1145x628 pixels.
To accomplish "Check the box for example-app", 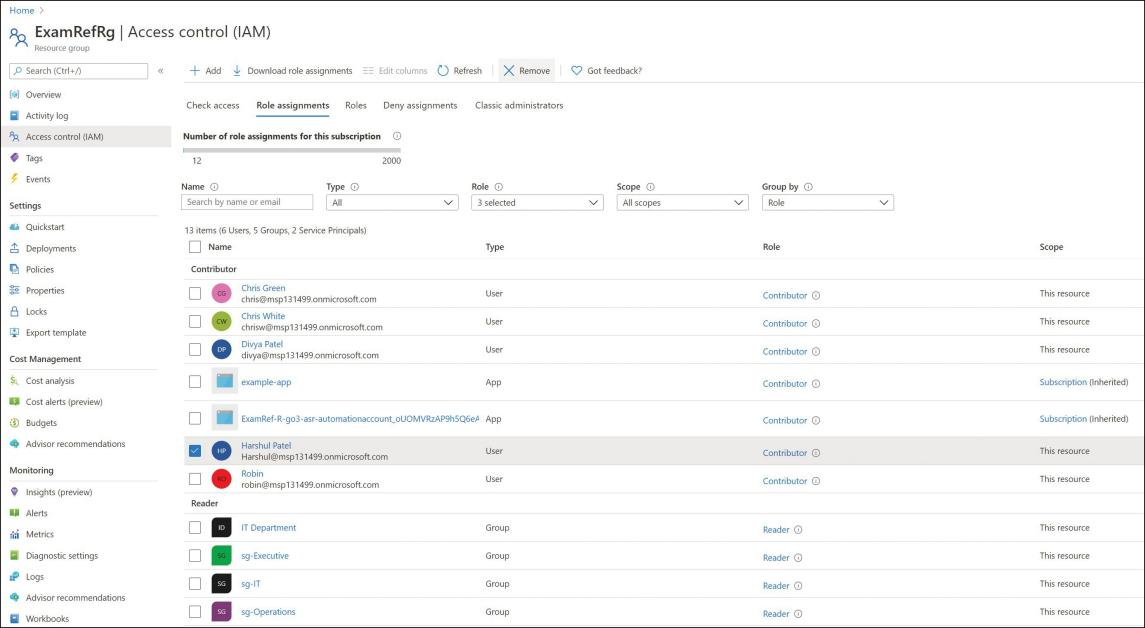I will [195, 382].
